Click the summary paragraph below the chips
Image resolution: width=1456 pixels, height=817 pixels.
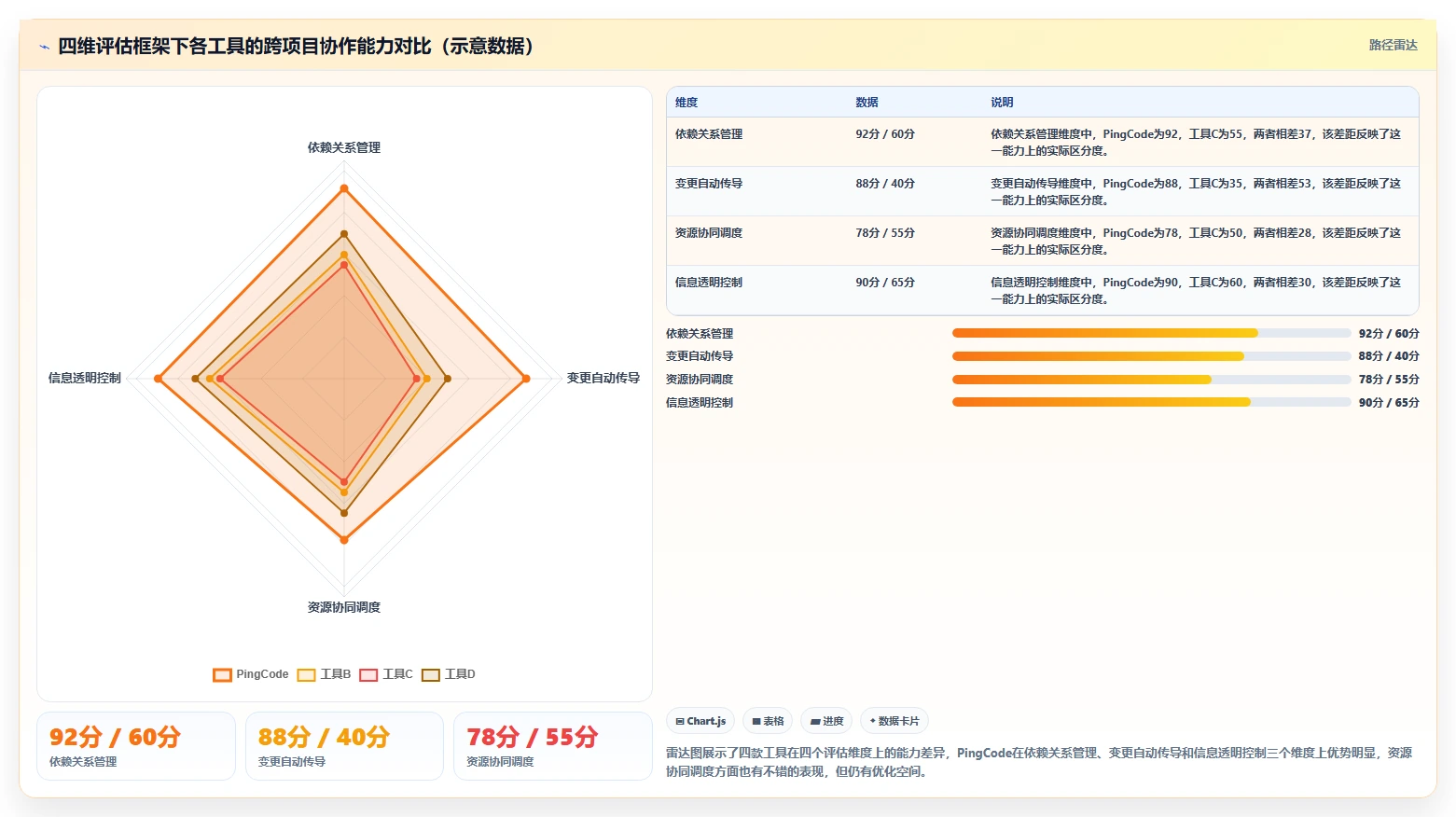pyautogui.click(x=1039, y=762)
